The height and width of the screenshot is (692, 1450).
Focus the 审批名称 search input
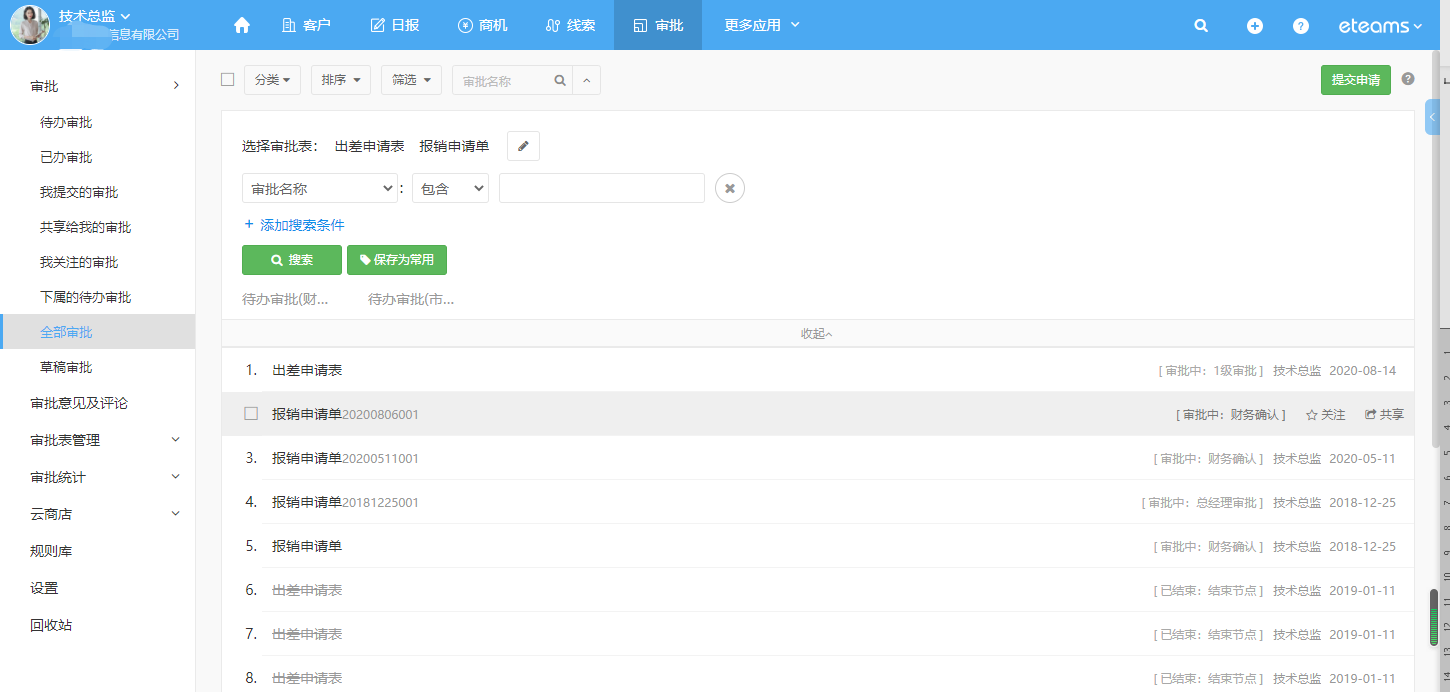coord(502,80)
